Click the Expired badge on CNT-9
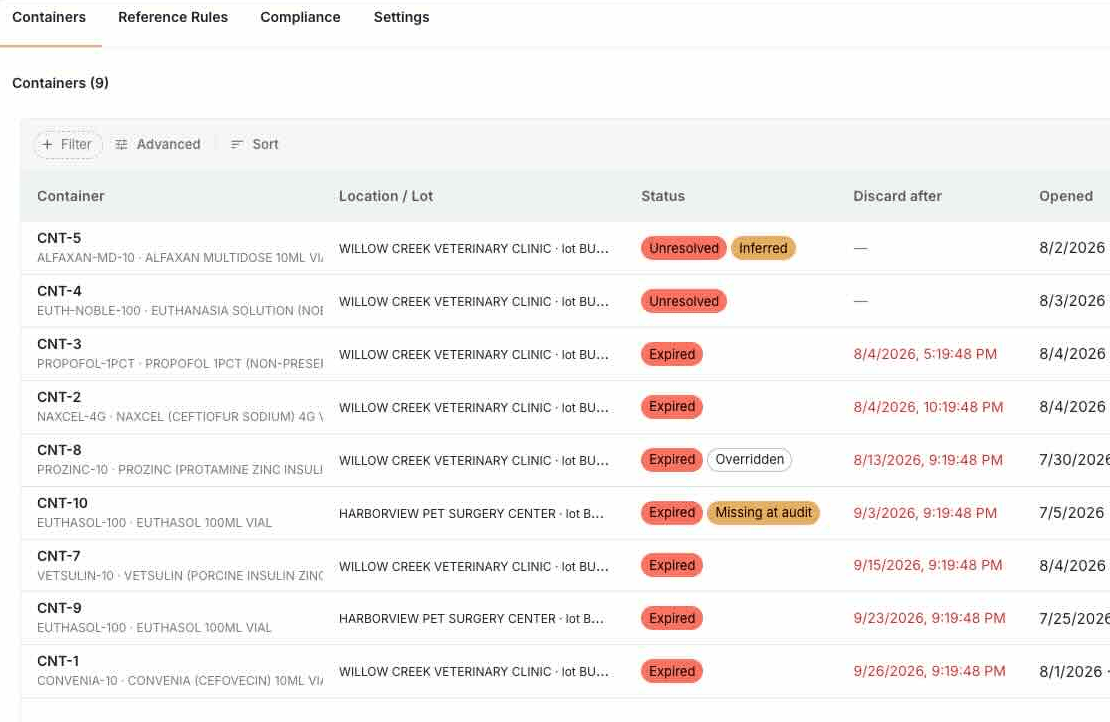Image resolution: width=1110 pixels, height=722 pixels. tap(672, 619)
